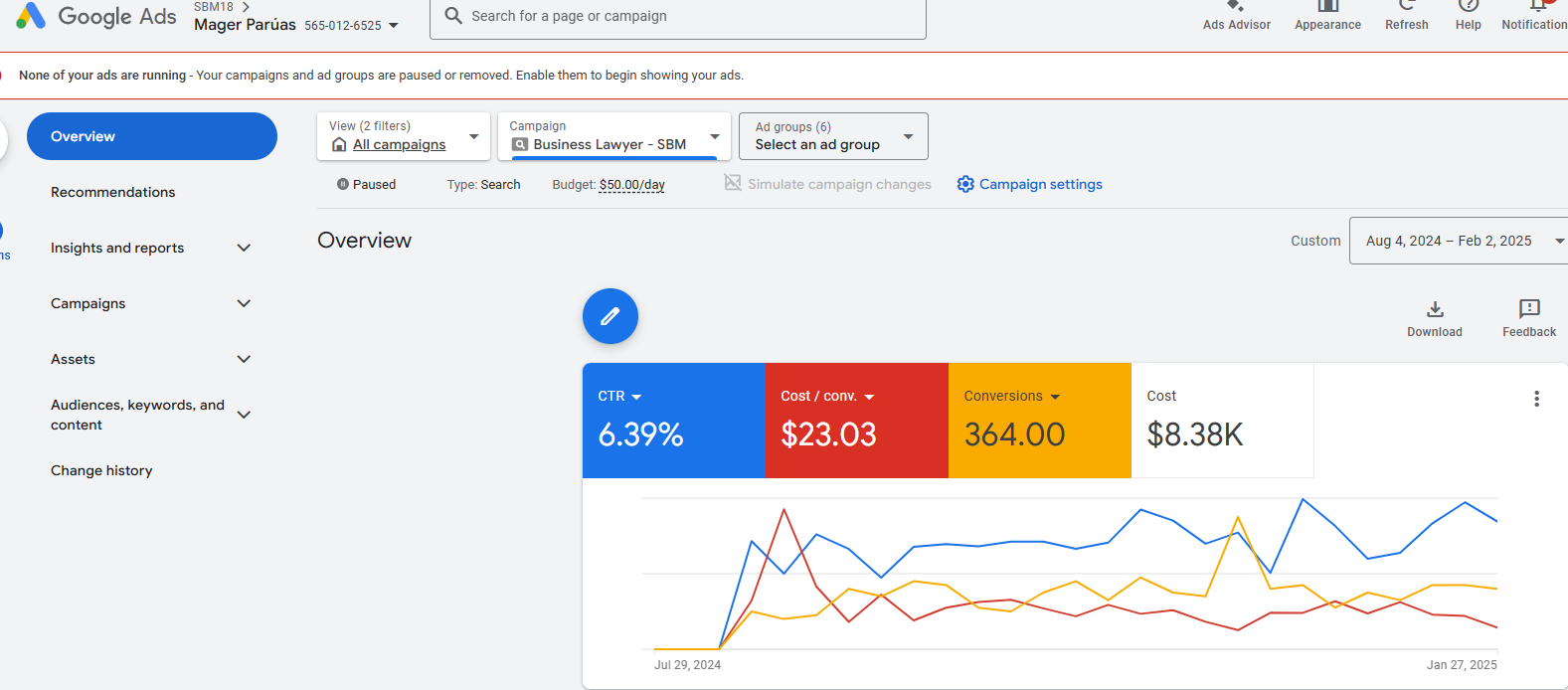Click the search for a page field
The image size is (1568, 690).
[x=678, y=17]
